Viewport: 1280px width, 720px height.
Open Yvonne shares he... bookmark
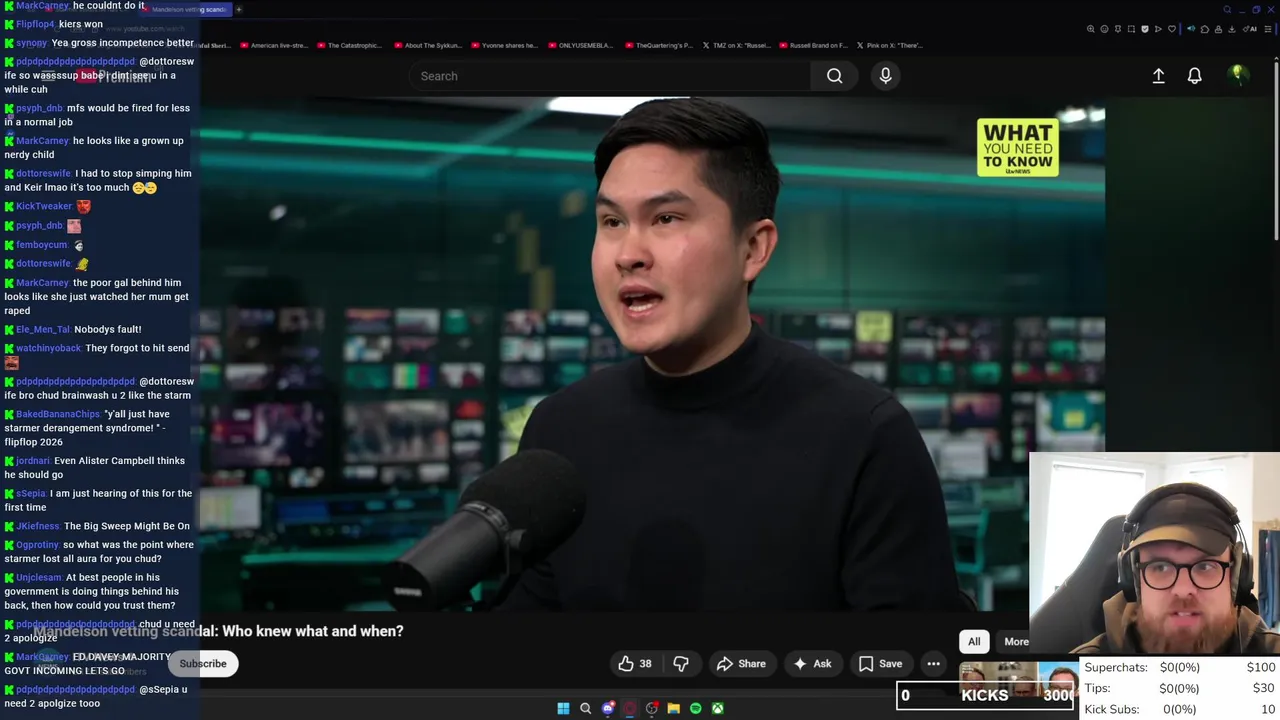tap(505, 45)
